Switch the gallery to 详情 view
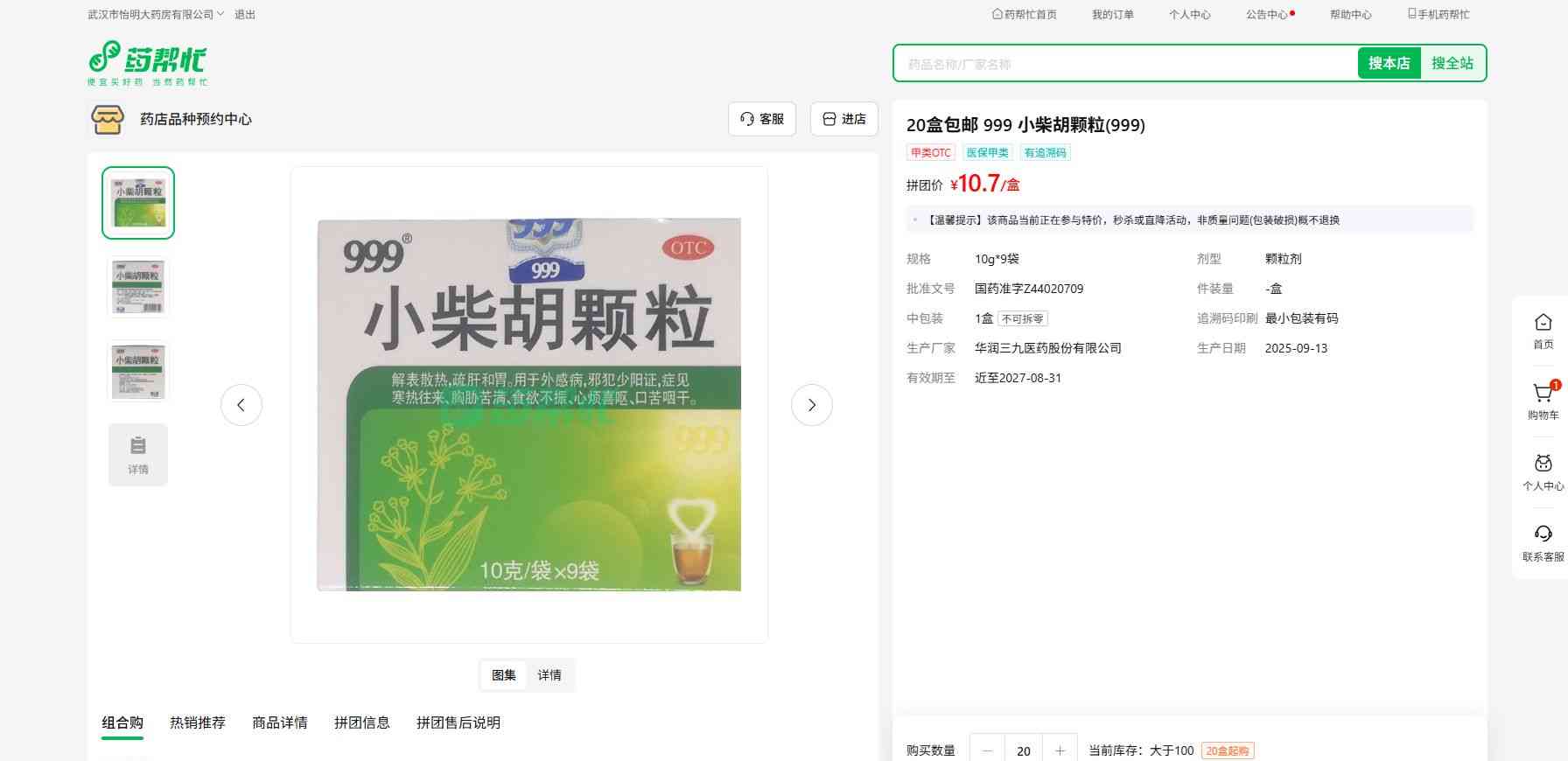Screen dimensions: 1568x761 point(549,675)
